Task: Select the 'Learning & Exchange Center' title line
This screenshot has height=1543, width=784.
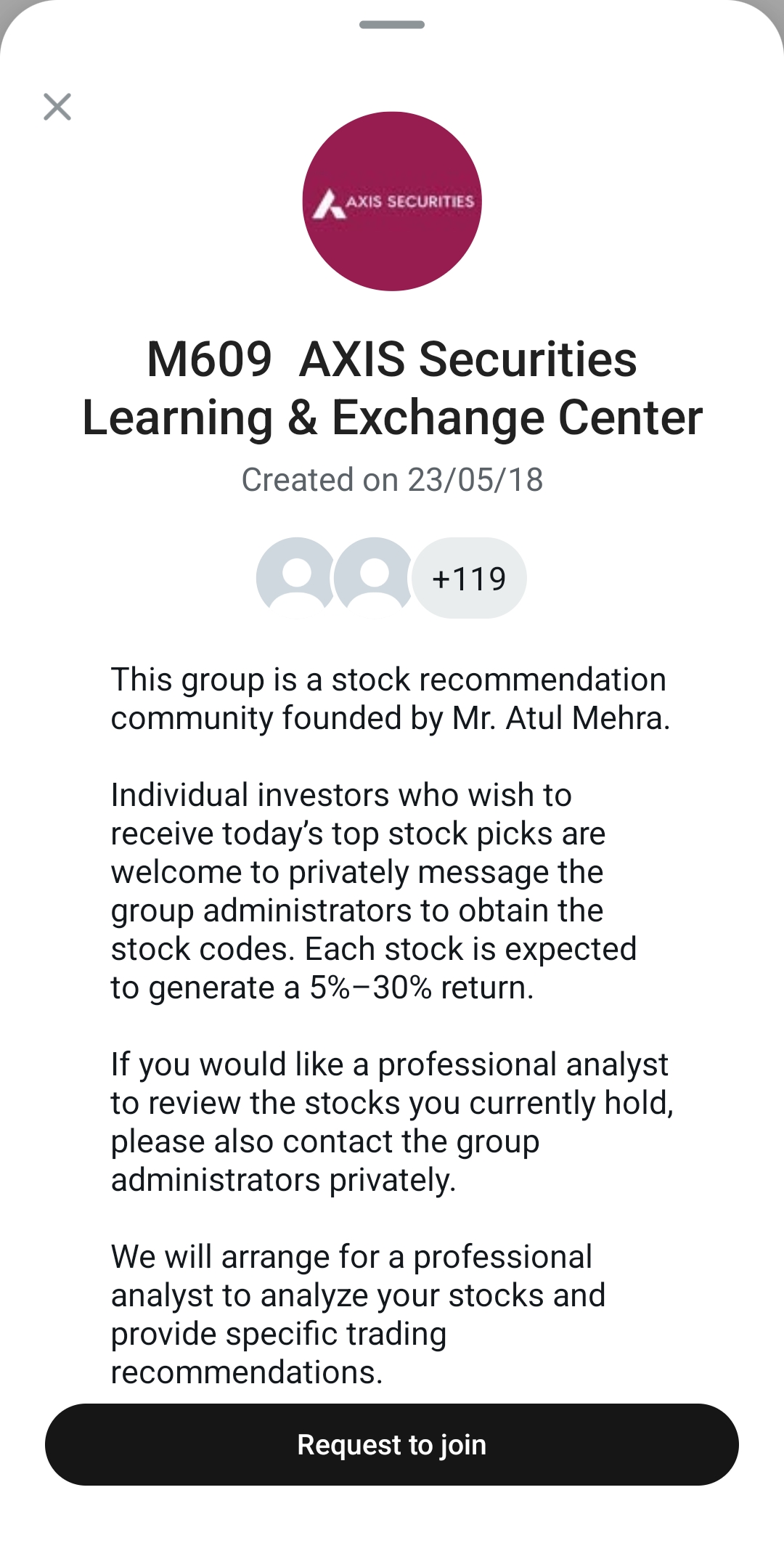Action: [392, 418]
